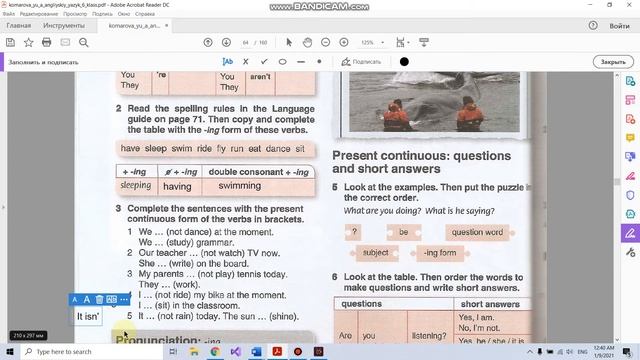
Task: Open the Главная tab
Action: point(19,26)
